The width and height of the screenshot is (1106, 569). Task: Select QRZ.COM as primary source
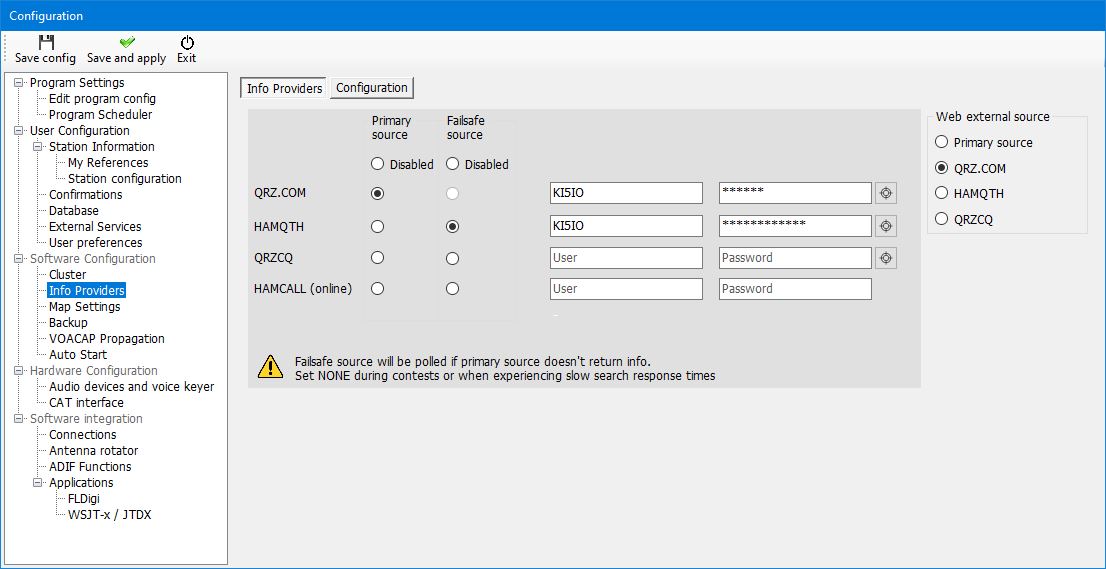[x=377, y=193]
